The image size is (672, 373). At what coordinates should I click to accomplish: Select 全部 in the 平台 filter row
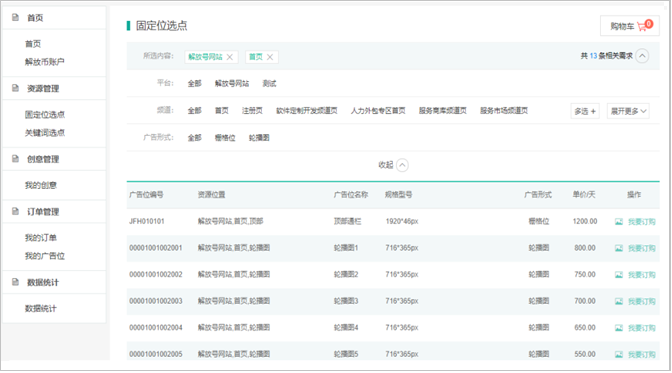pyautogui.click(x=195, y=84)
